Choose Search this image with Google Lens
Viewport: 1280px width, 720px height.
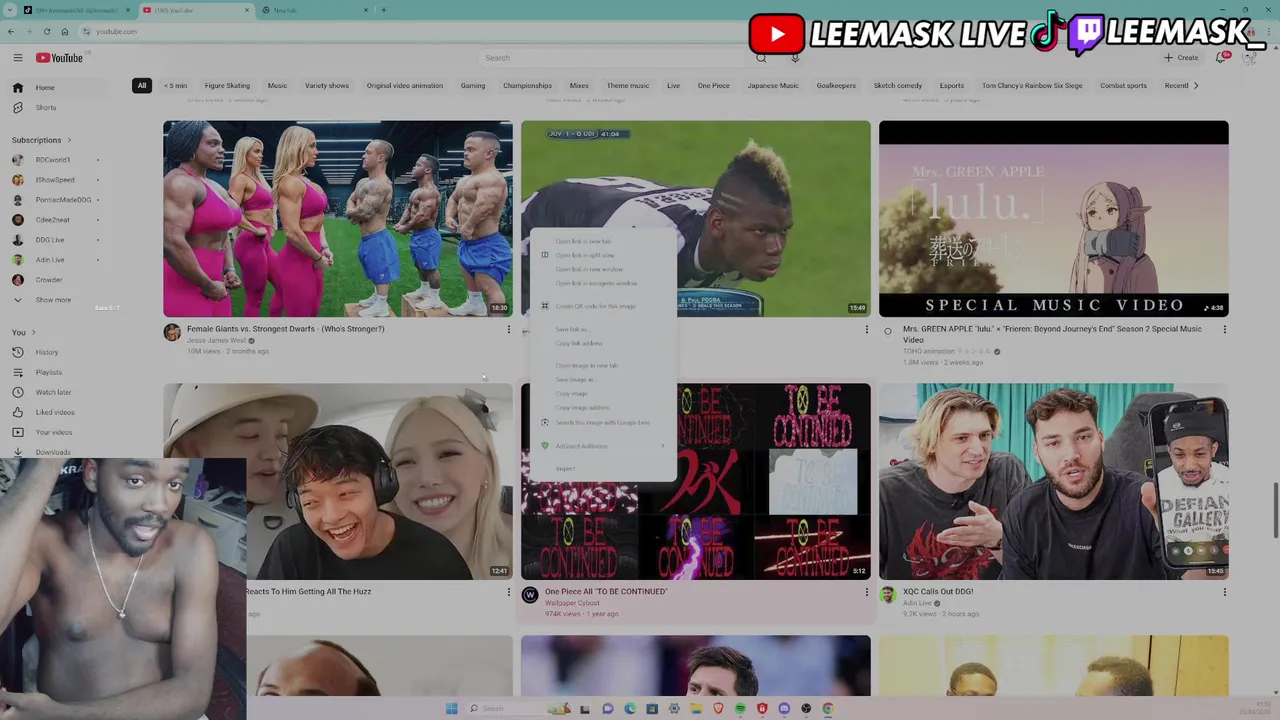603,422
